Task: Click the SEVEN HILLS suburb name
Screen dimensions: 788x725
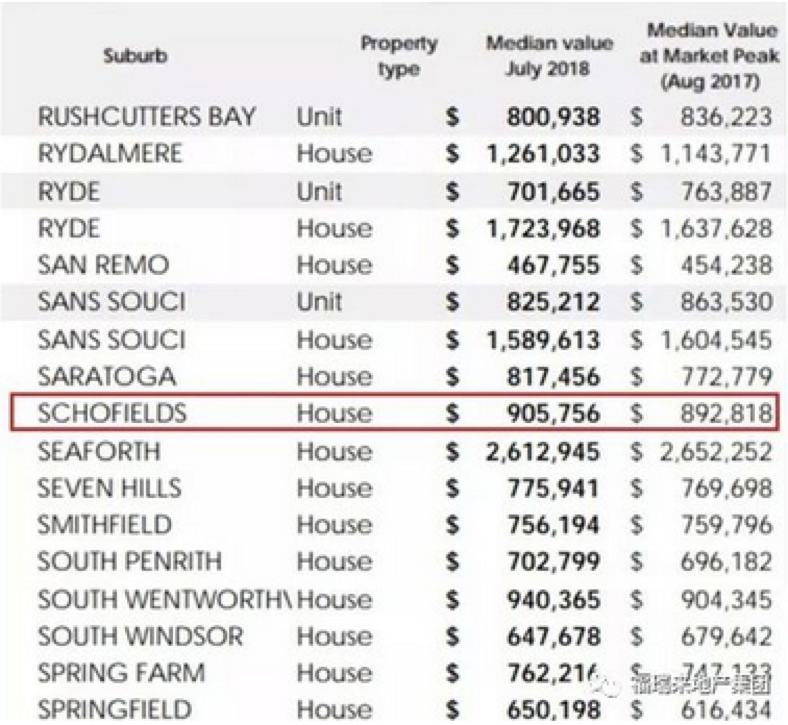Action: pyautogui.click(x=110, y=488)
